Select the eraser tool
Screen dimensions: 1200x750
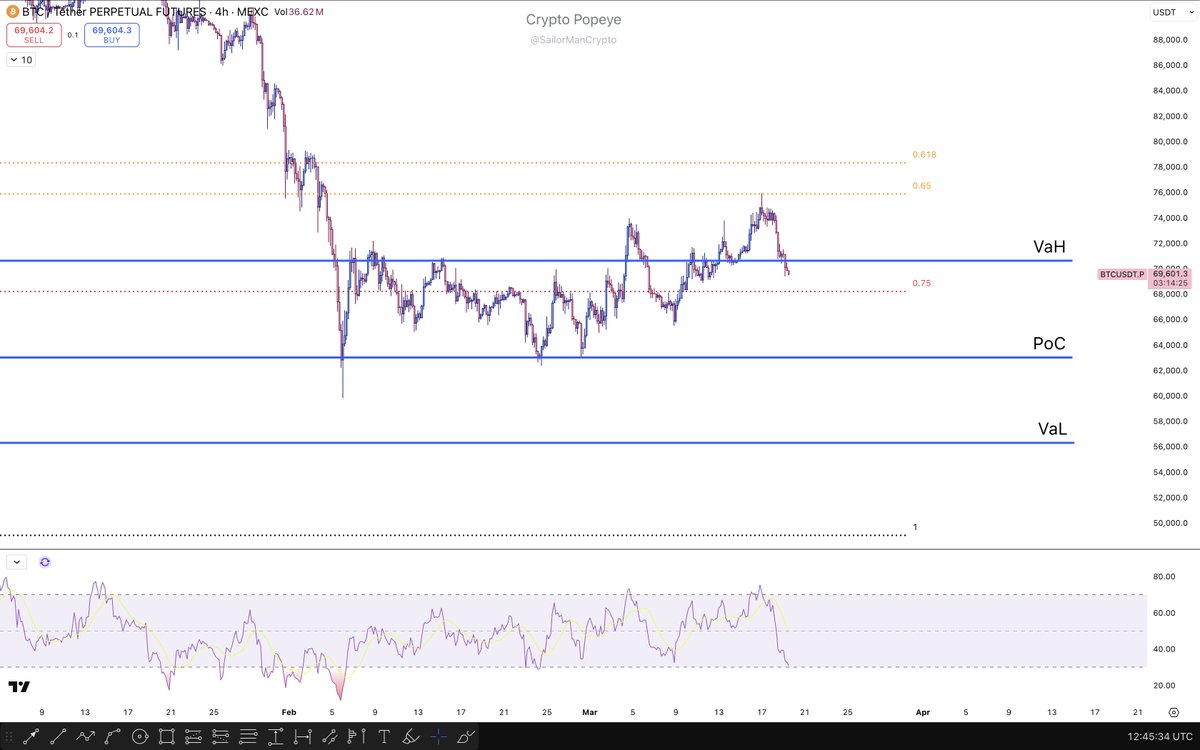click(x=410, y=737)
